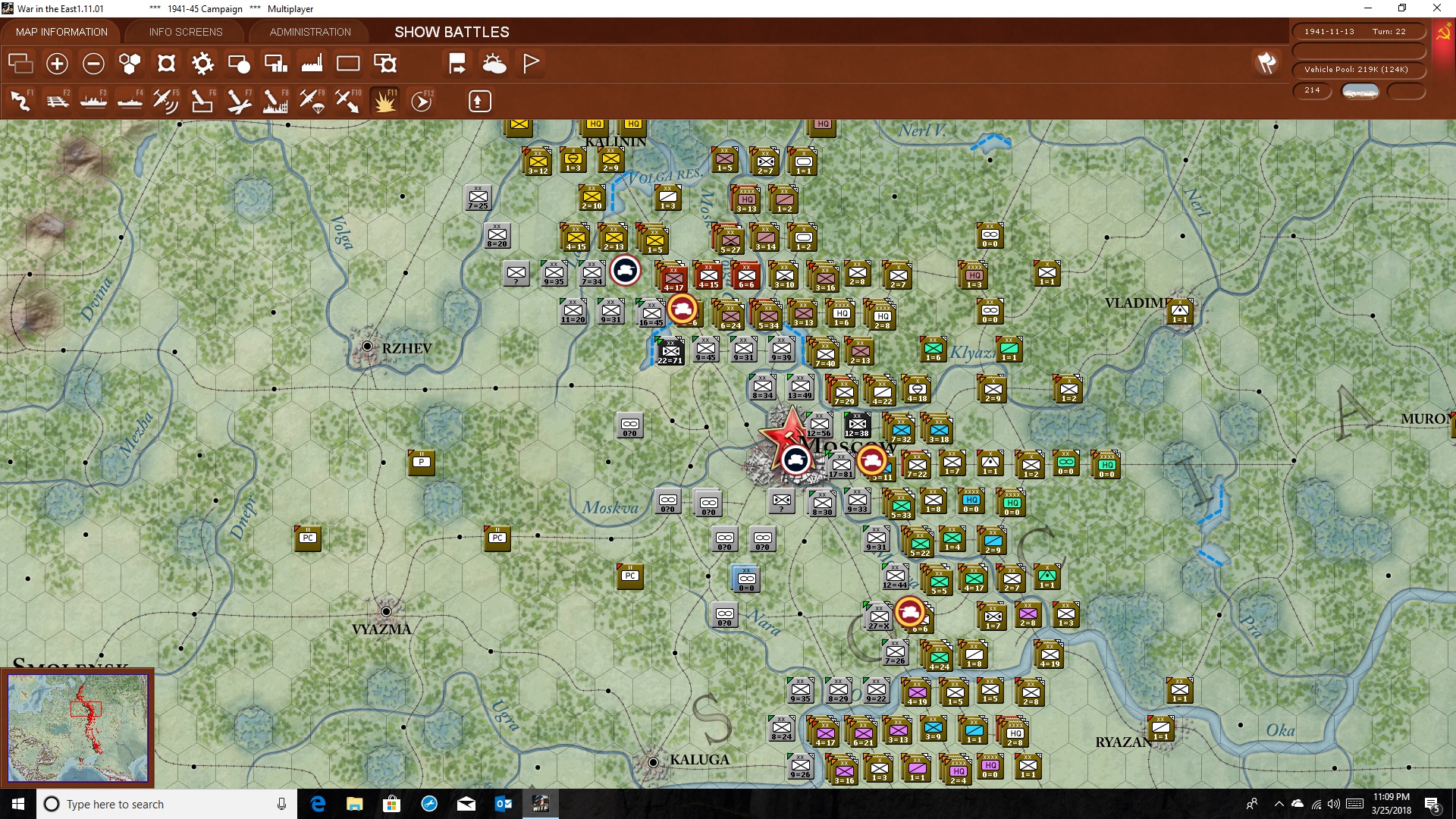Click the Soviet hammer and sickle flag
Image resolution: width=1456 pixels, height=819 pixels.
[x=1443, y=33]
